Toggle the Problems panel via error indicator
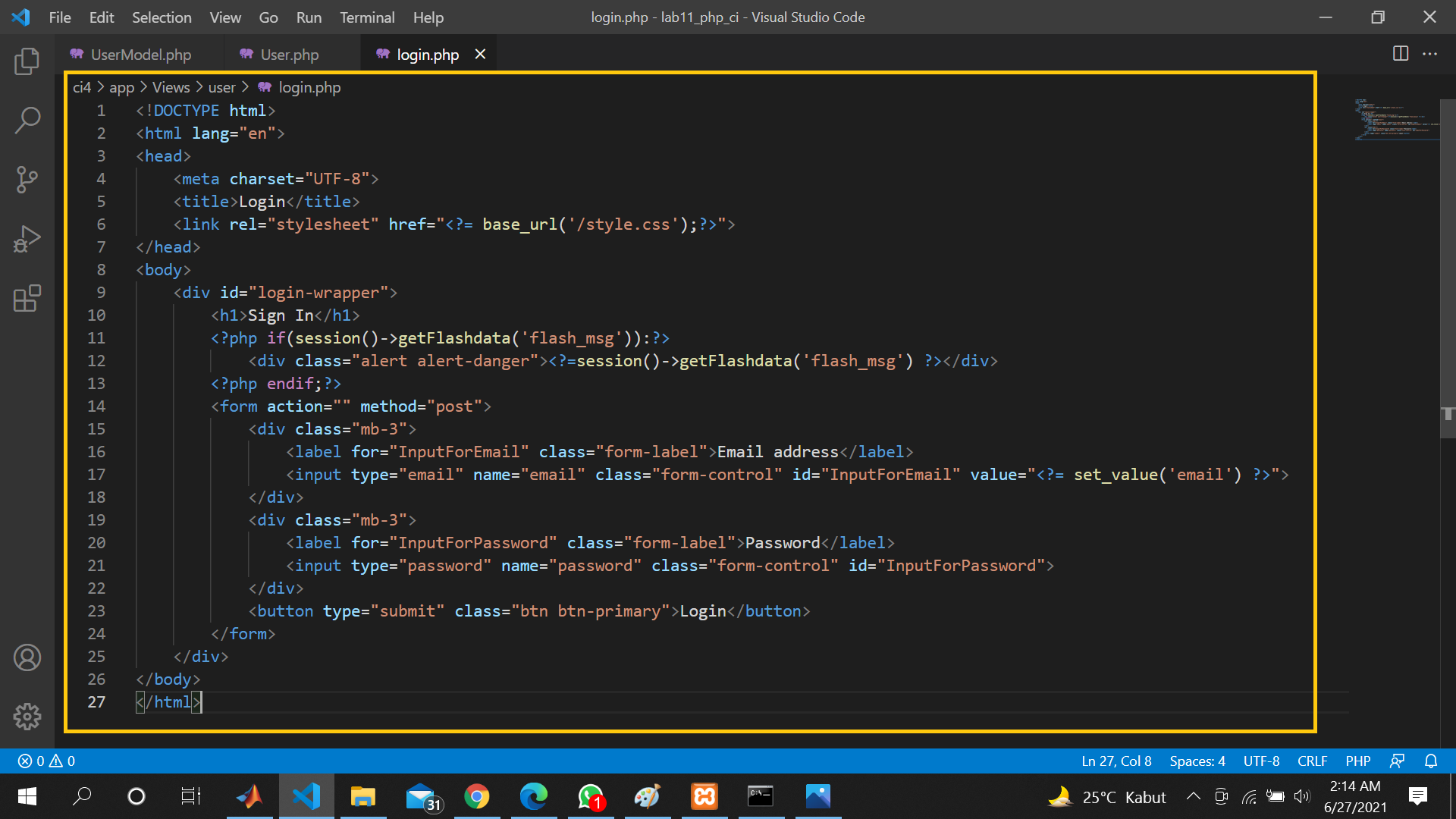The image size is (1456, 819). click(45, 761)
